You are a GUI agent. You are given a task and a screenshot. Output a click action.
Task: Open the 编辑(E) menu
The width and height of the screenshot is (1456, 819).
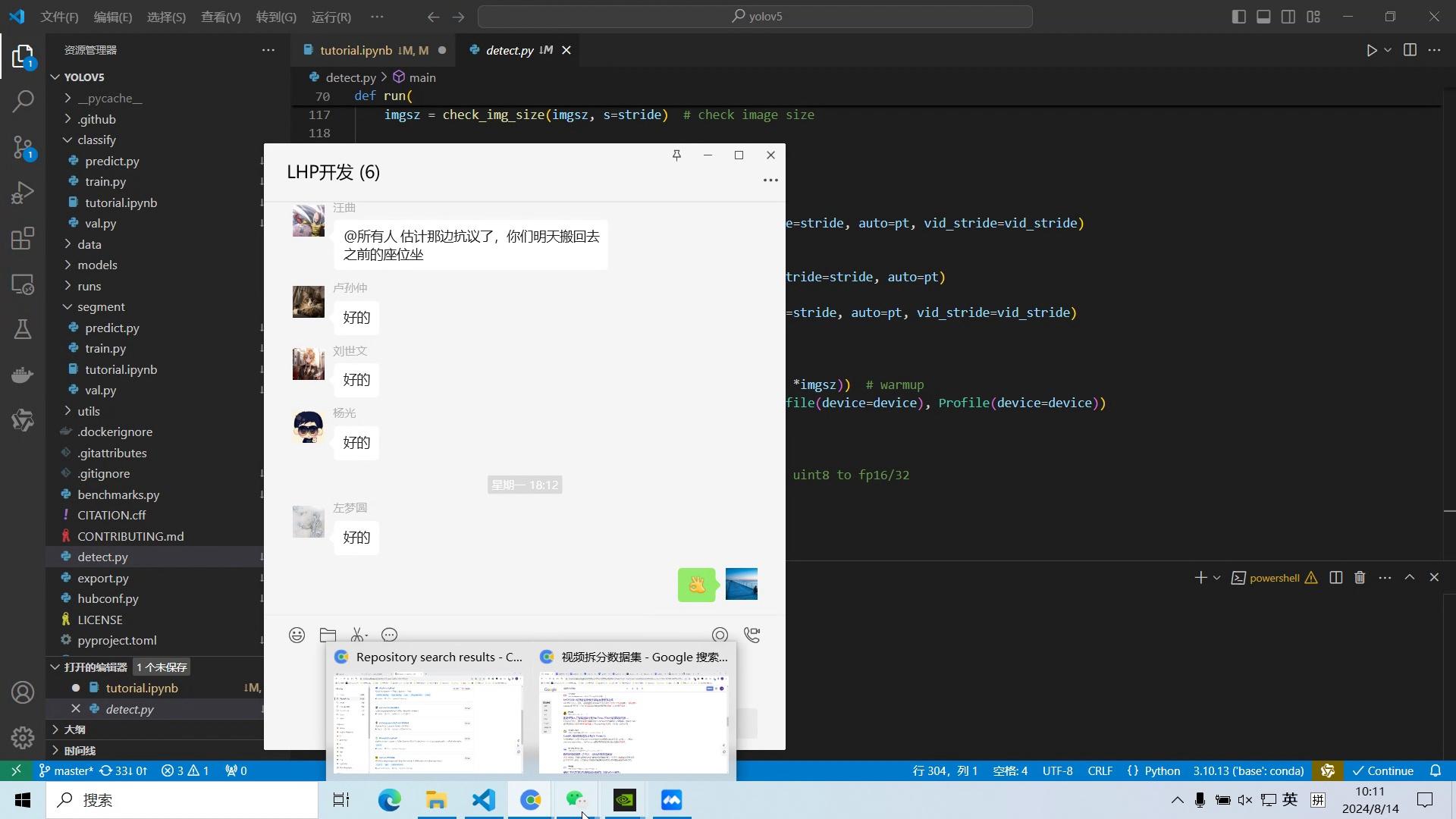[113, 17]
